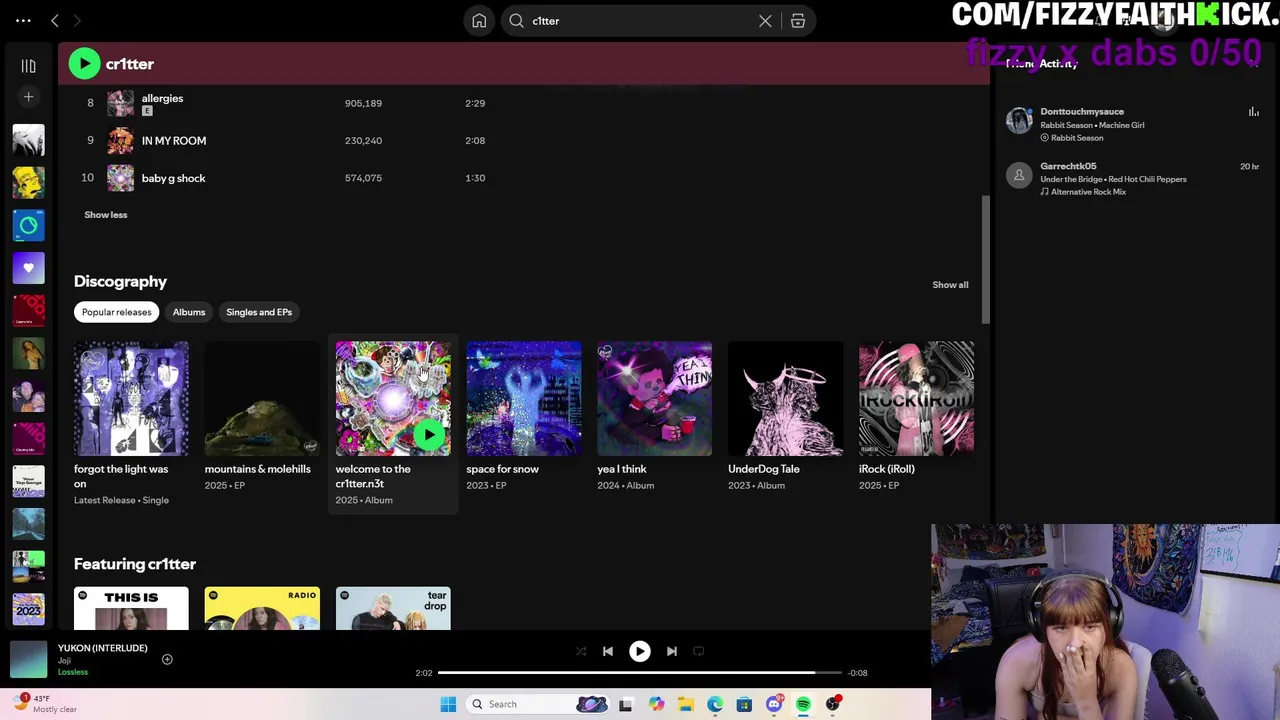
Task: Open welcome to the cr1tter.n3t title link
Action: pyautogui.click(x=373, y=476)
